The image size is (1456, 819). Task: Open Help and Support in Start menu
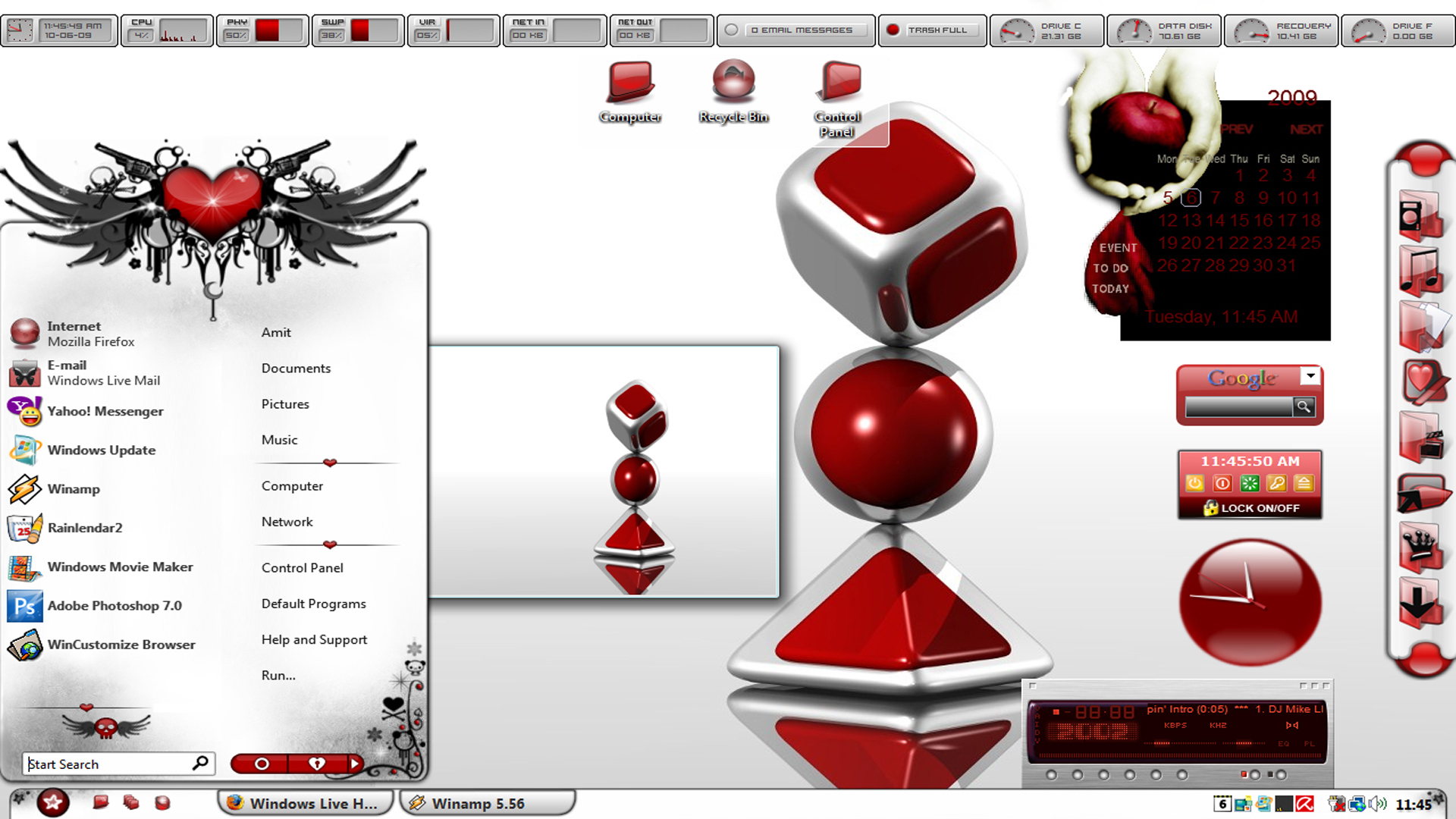pyautogui.click(x=314, y=640)
